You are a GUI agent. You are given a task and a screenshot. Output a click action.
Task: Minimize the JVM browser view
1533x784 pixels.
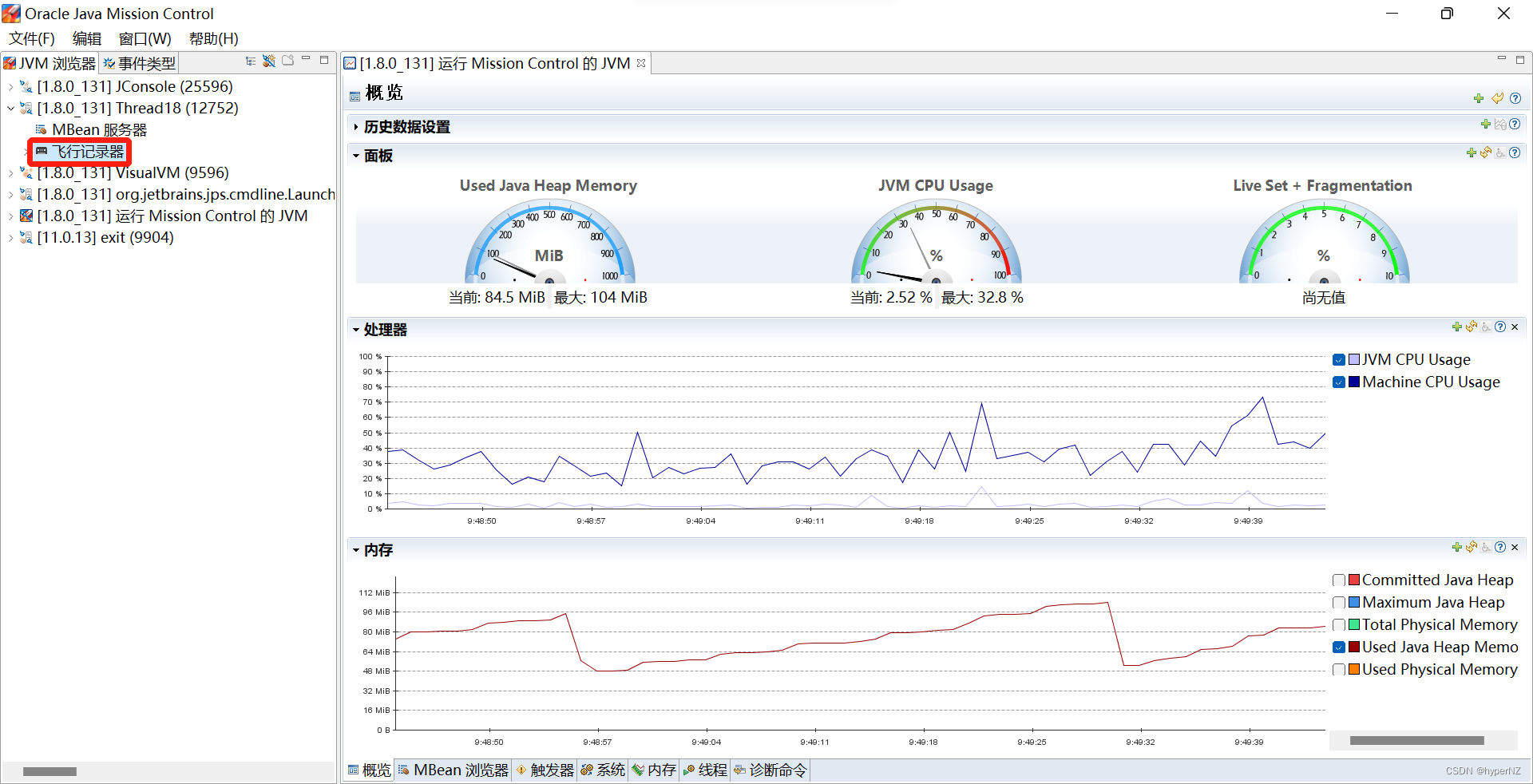[x=306, y=59]
